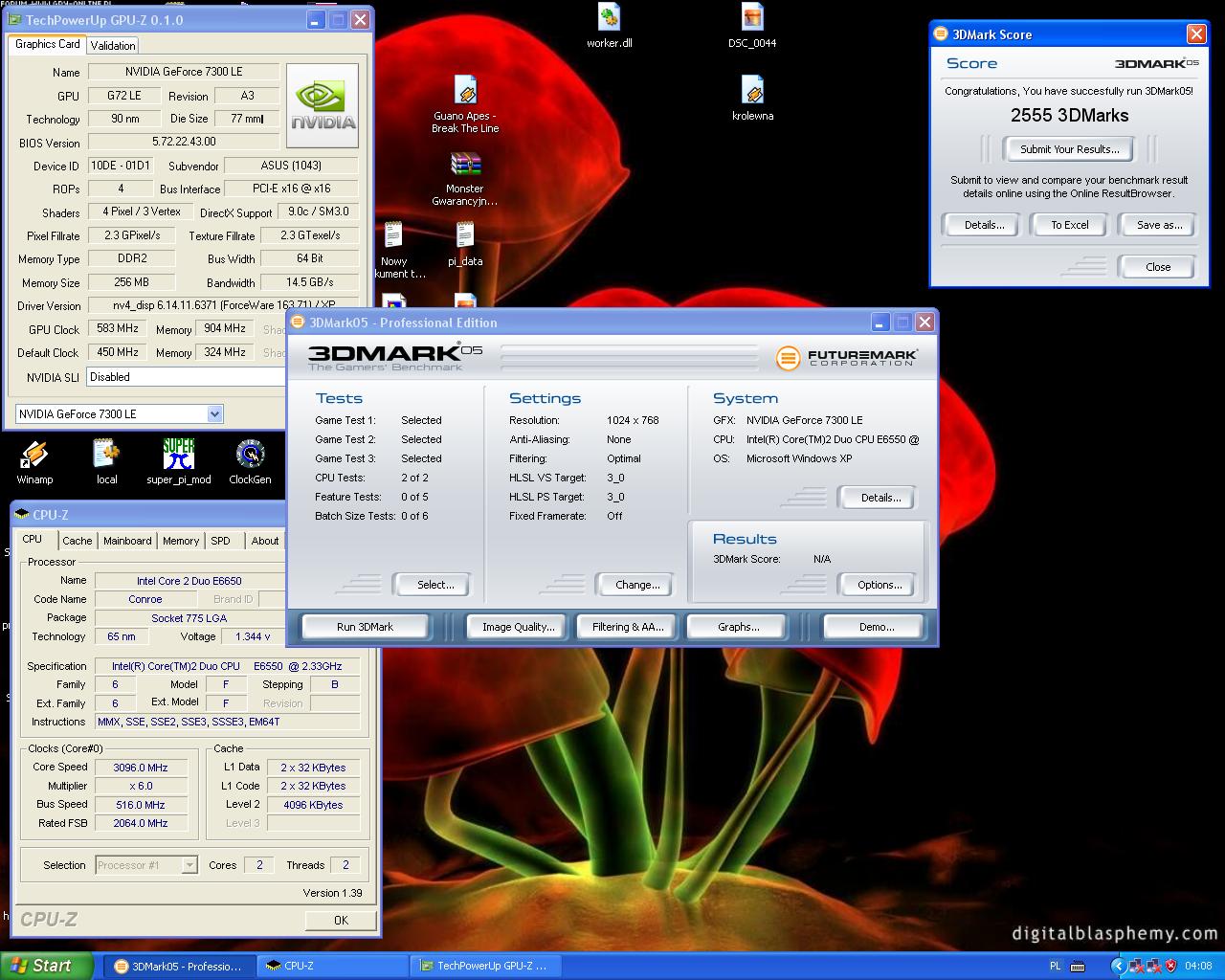Image resolution: width=1225 pixels, height=980 pixels.
Task: Open the Cache tab in CPU-Z
Action: (x=78, y=541)
